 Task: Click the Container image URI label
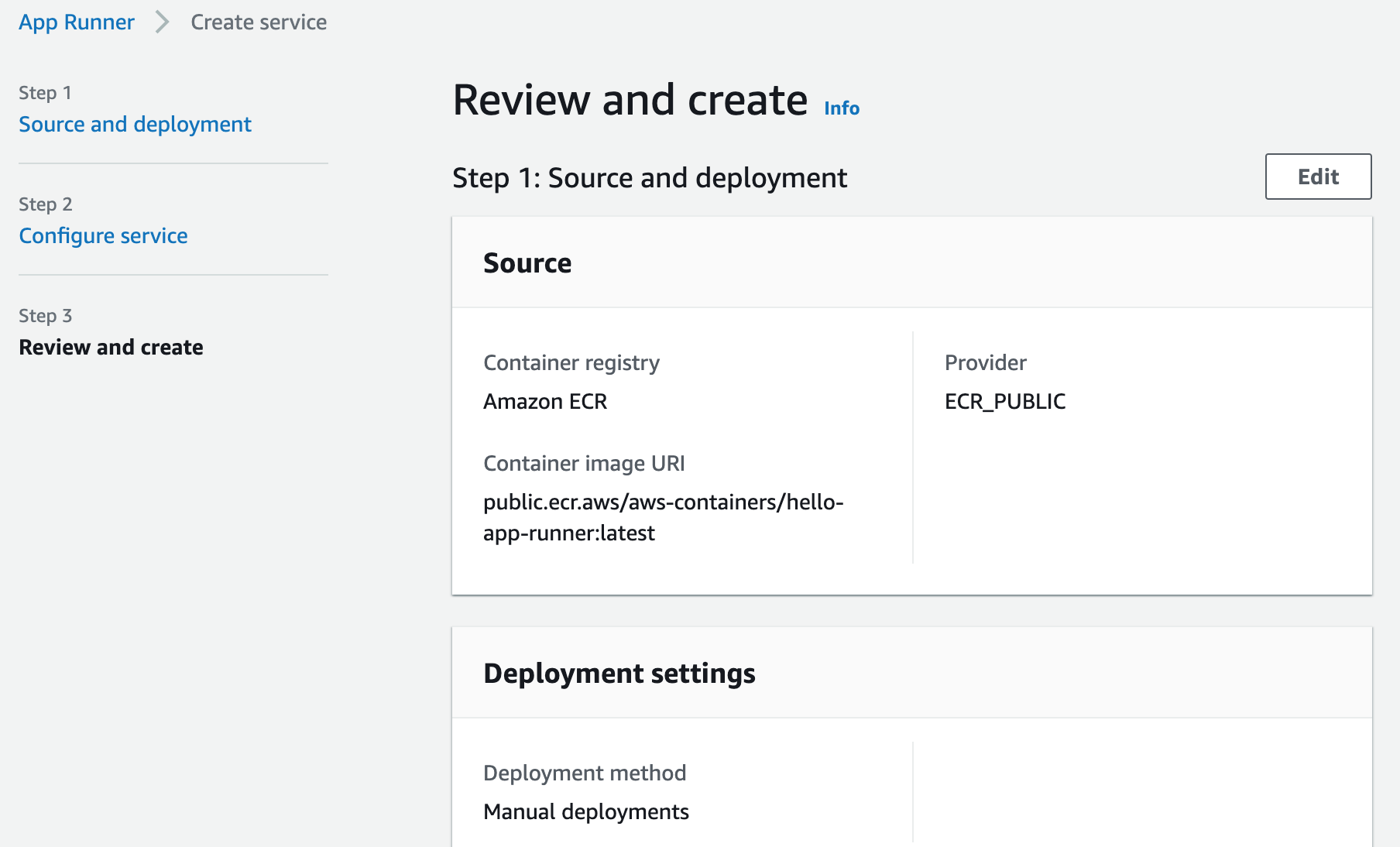coord(584,464)
